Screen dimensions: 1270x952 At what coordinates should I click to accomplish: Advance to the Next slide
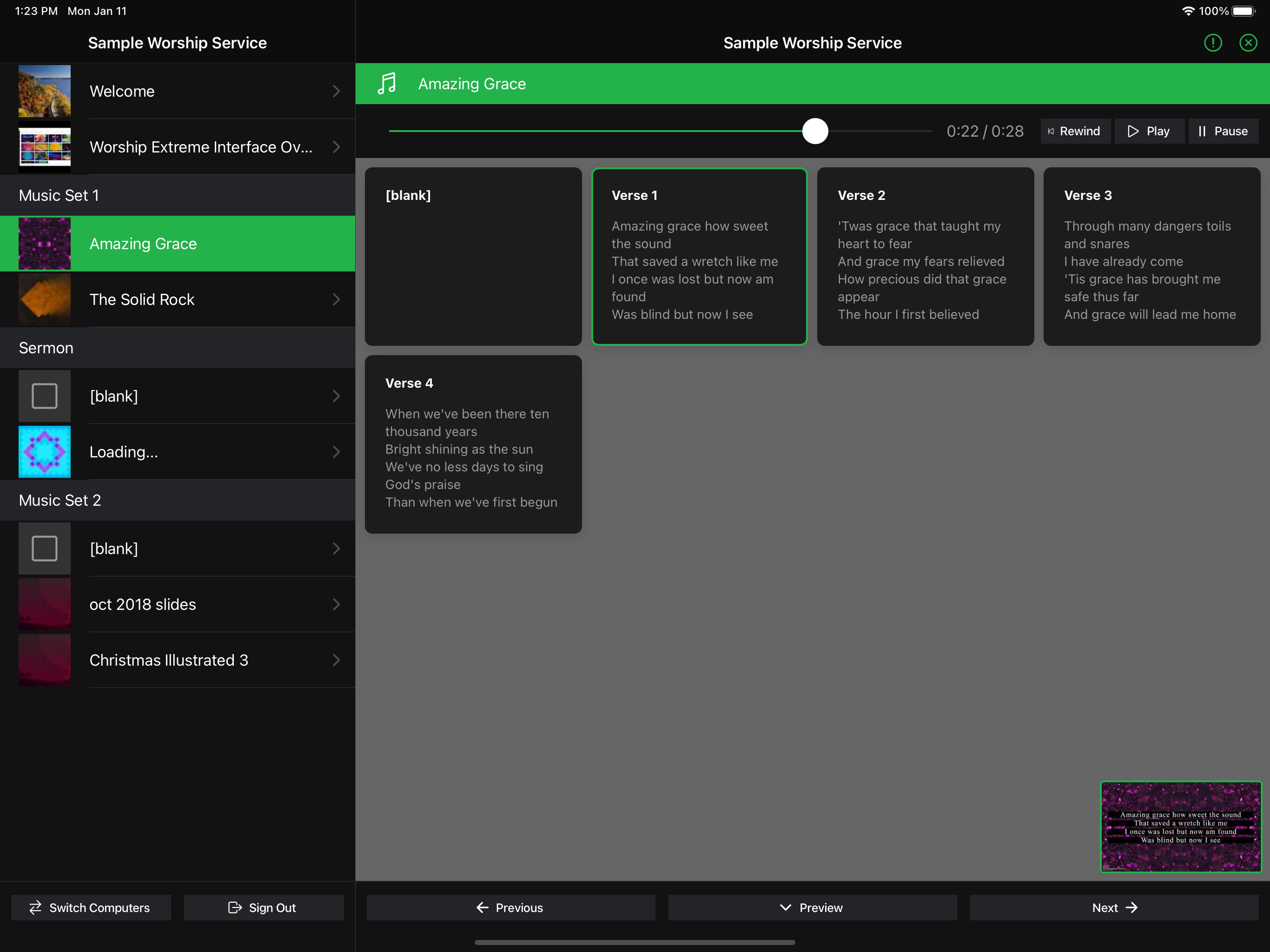coord(1114,907)
